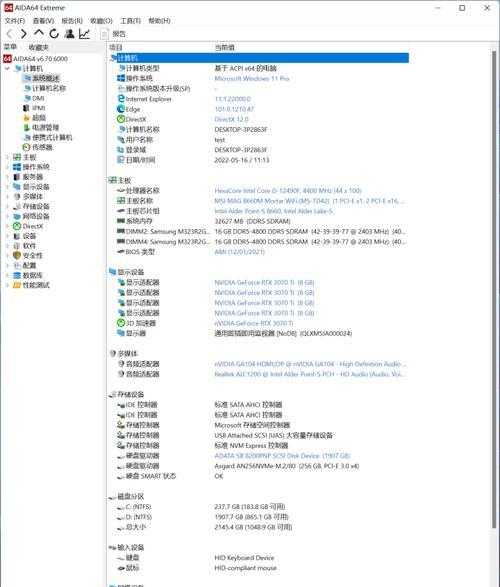Image resolution: width=500 pixels, height=587 pixels.
Task: Expand the 多媒体 tree node
Action: 7,197
